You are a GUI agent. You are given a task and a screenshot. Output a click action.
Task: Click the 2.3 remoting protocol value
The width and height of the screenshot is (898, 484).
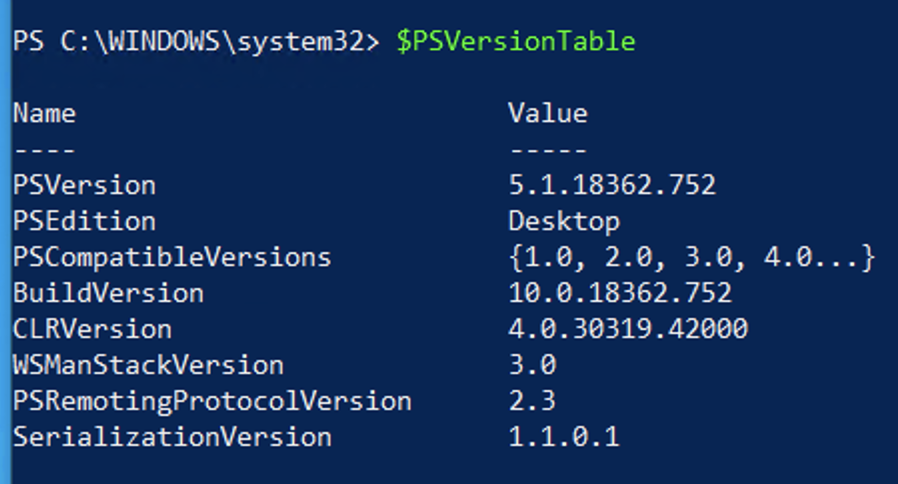pos(532,401)
